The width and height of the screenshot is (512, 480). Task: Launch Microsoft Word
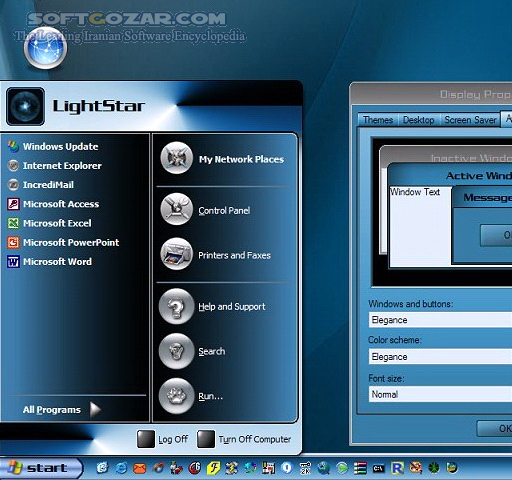[49, 262]
